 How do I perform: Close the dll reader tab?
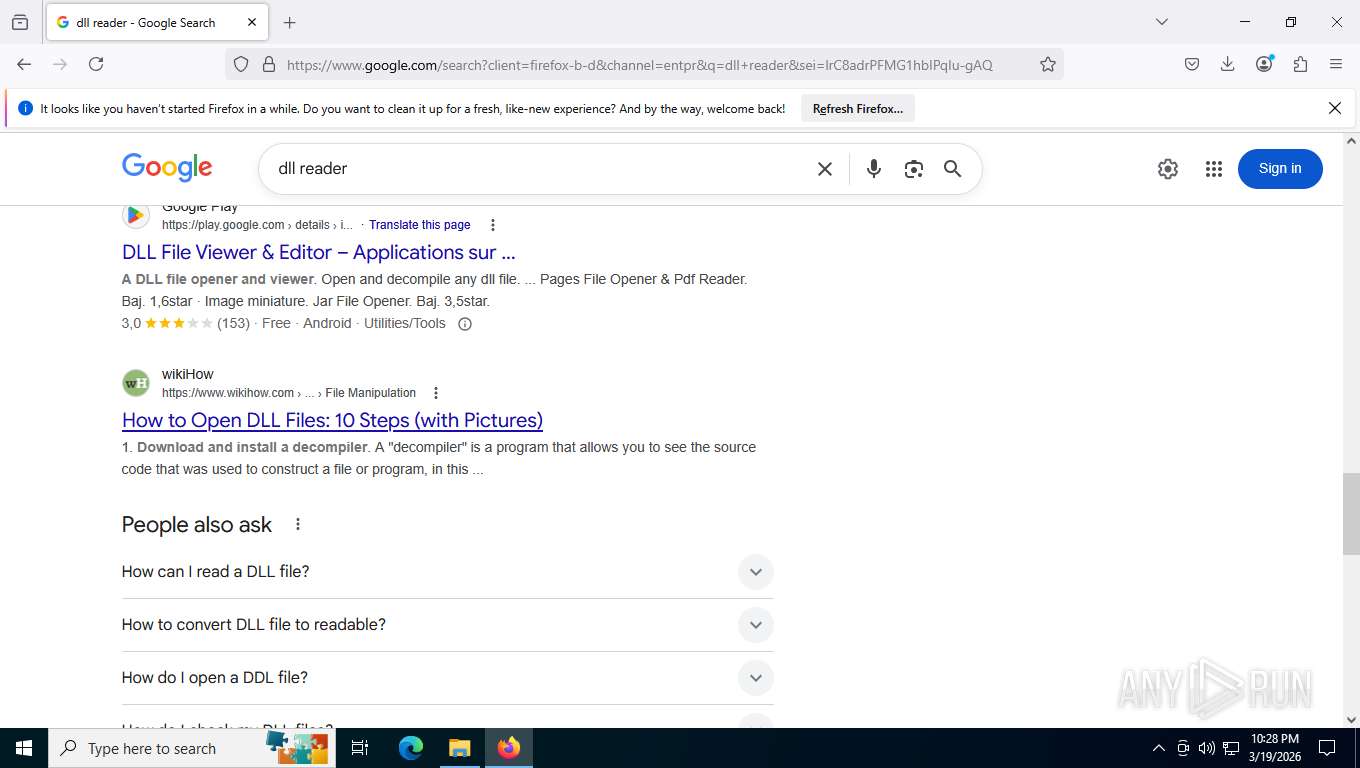[251, 22]
